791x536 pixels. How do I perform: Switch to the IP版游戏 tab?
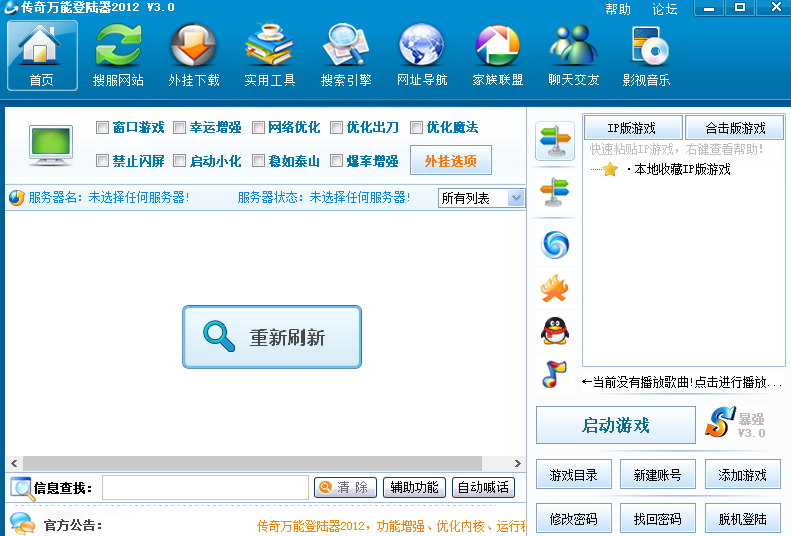point(633,128)
